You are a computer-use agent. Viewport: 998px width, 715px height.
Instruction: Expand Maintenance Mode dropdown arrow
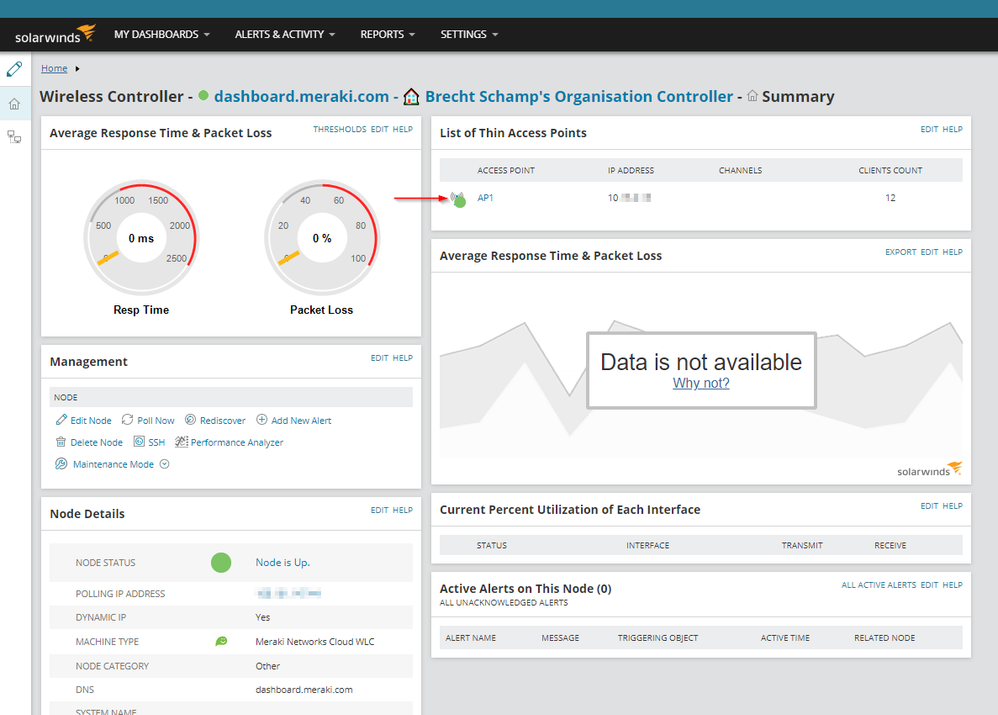(x=164, y=464)
